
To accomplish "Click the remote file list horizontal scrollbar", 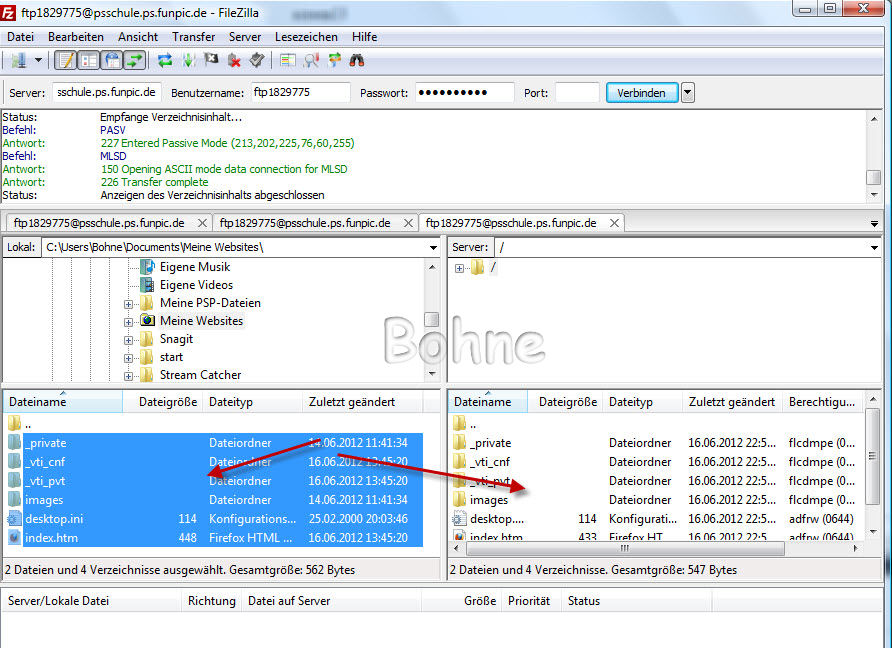I will tap(649, 549).
